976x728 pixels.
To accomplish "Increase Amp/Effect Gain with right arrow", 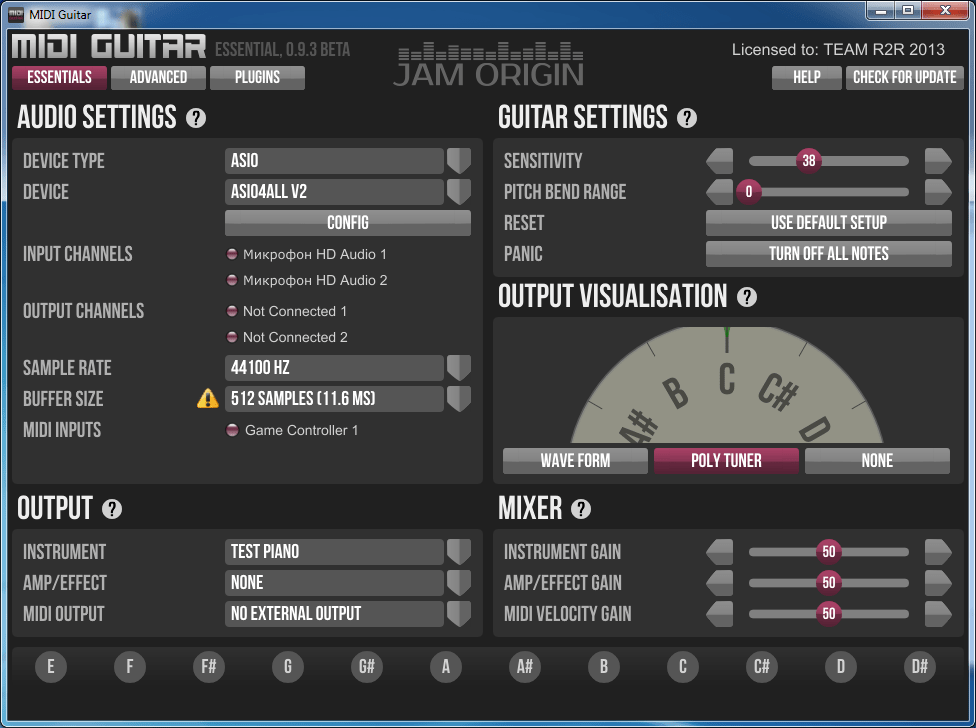I will tap(938, 582).
